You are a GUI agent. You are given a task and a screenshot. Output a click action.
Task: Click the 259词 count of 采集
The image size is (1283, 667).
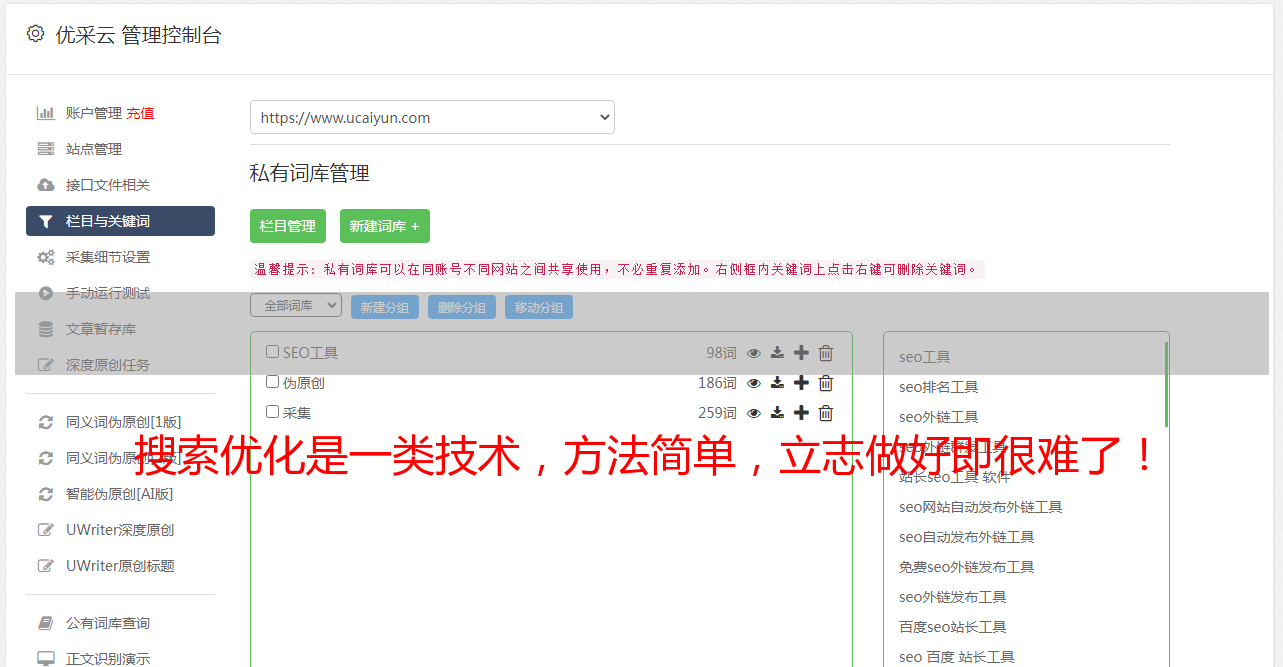click(718, 413)
